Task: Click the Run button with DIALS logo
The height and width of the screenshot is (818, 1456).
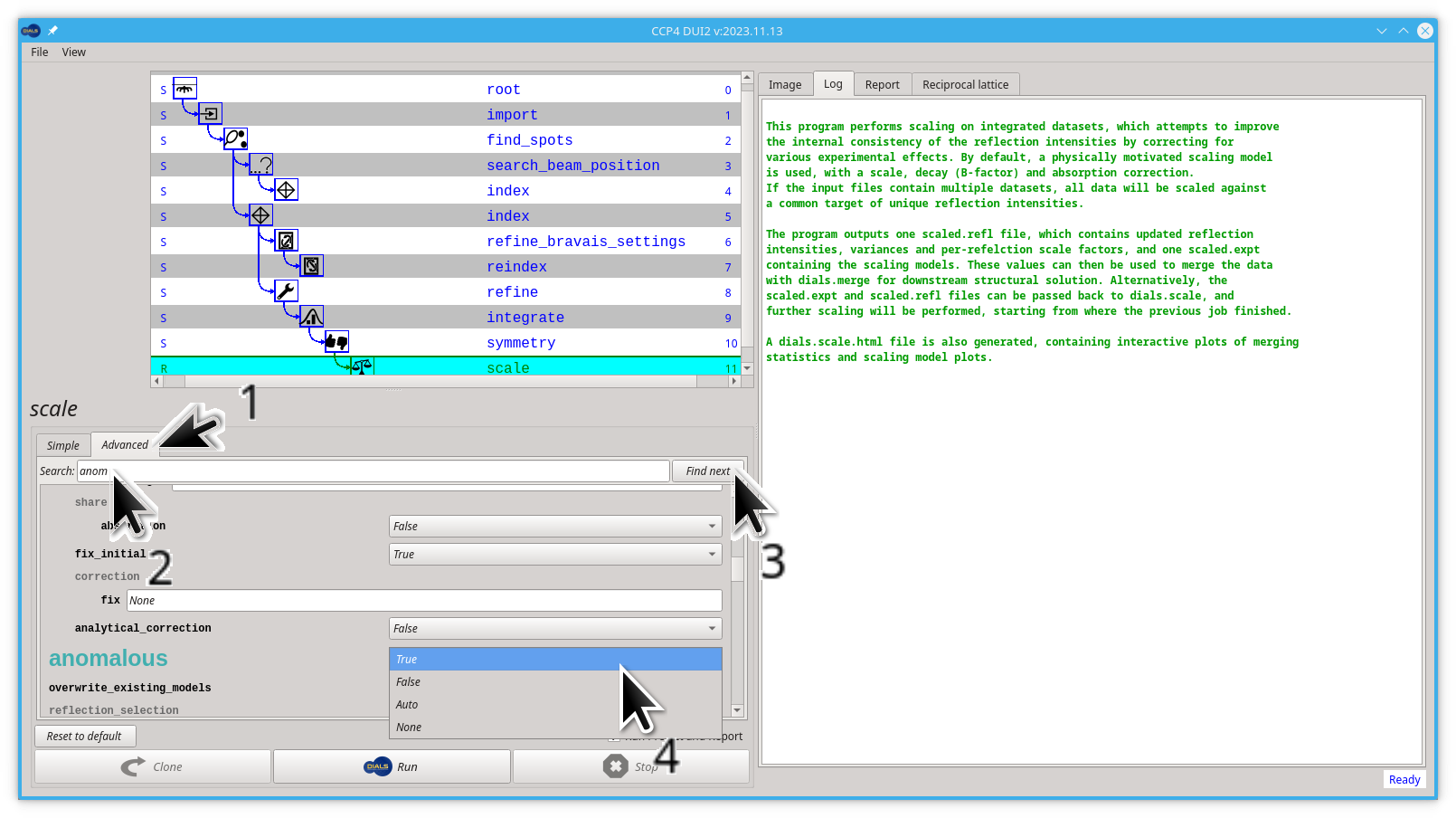Action: tap(392, 766)
